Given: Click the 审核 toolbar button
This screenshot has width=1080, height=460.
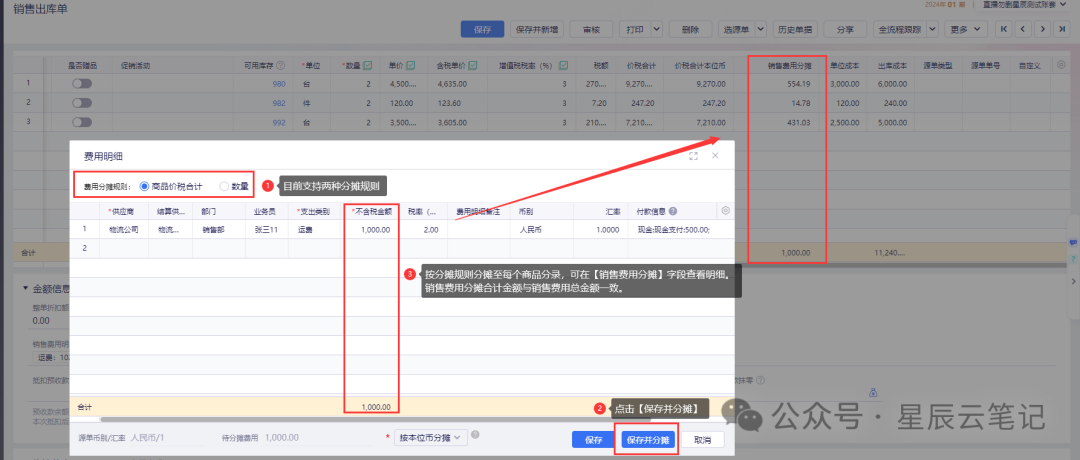Looking at the screenshot, I should pyautogui.click(x=590, y=30).
